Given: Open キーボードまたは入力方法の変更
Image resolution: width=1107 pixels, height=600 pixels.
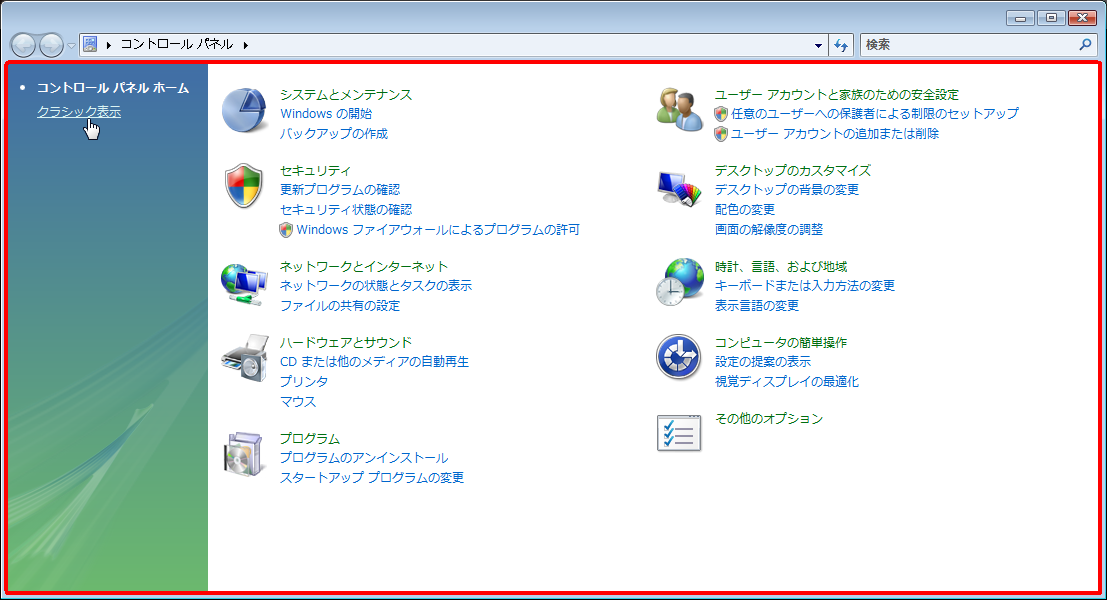Looking at the screenshot, I should [805, 286].
